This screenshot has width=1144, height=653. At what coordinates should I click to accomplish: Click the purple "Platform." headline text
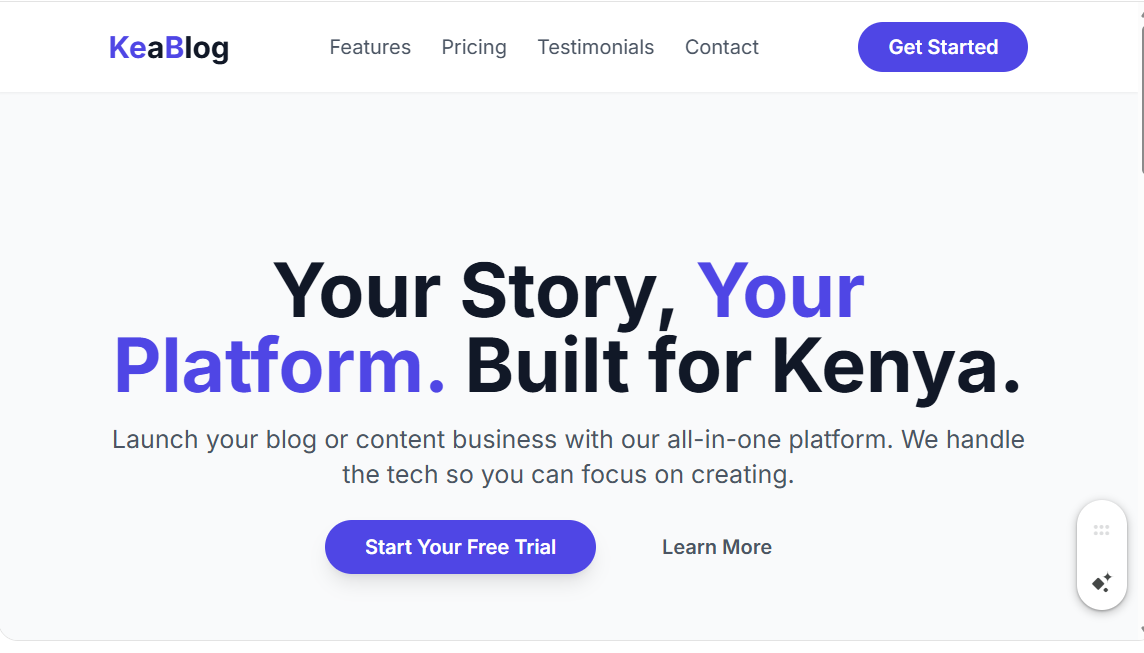pos(280,368)
